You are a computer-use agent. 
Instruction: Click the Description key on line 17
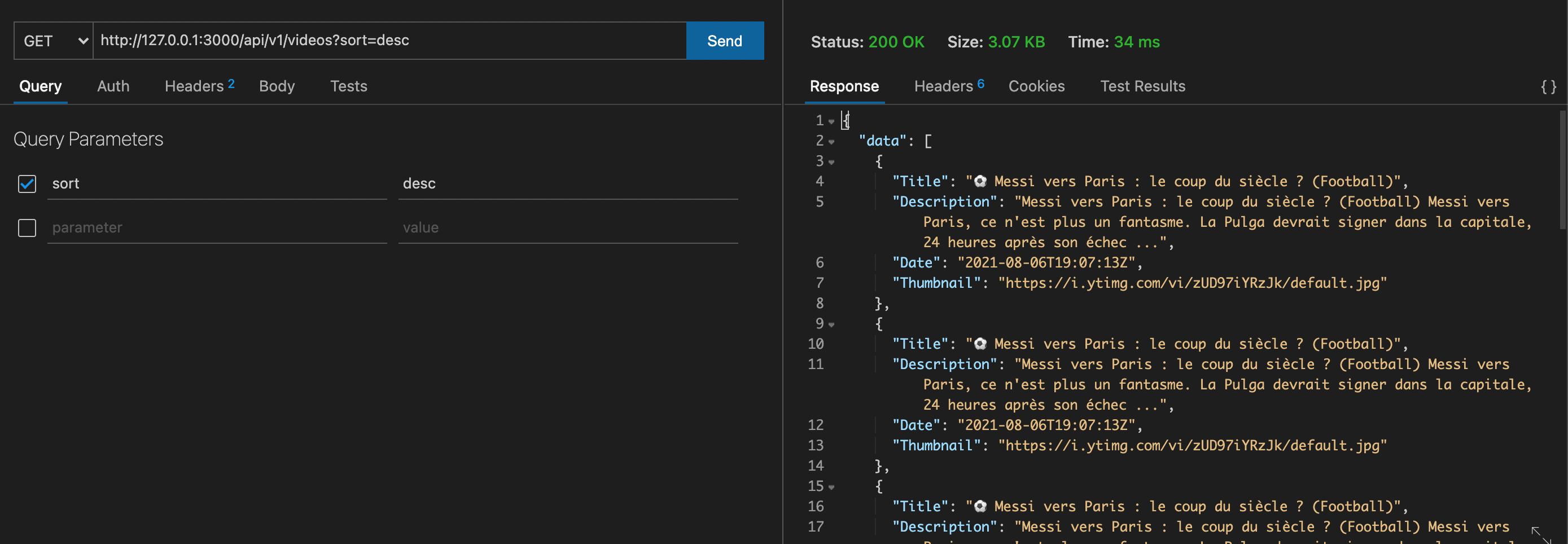(945, 527)
